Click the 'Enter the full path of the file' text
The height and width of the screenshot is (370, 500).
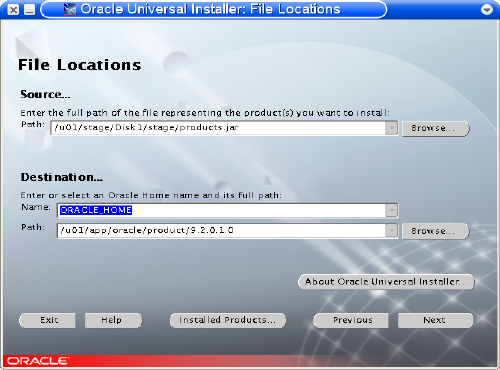(205, 113)
